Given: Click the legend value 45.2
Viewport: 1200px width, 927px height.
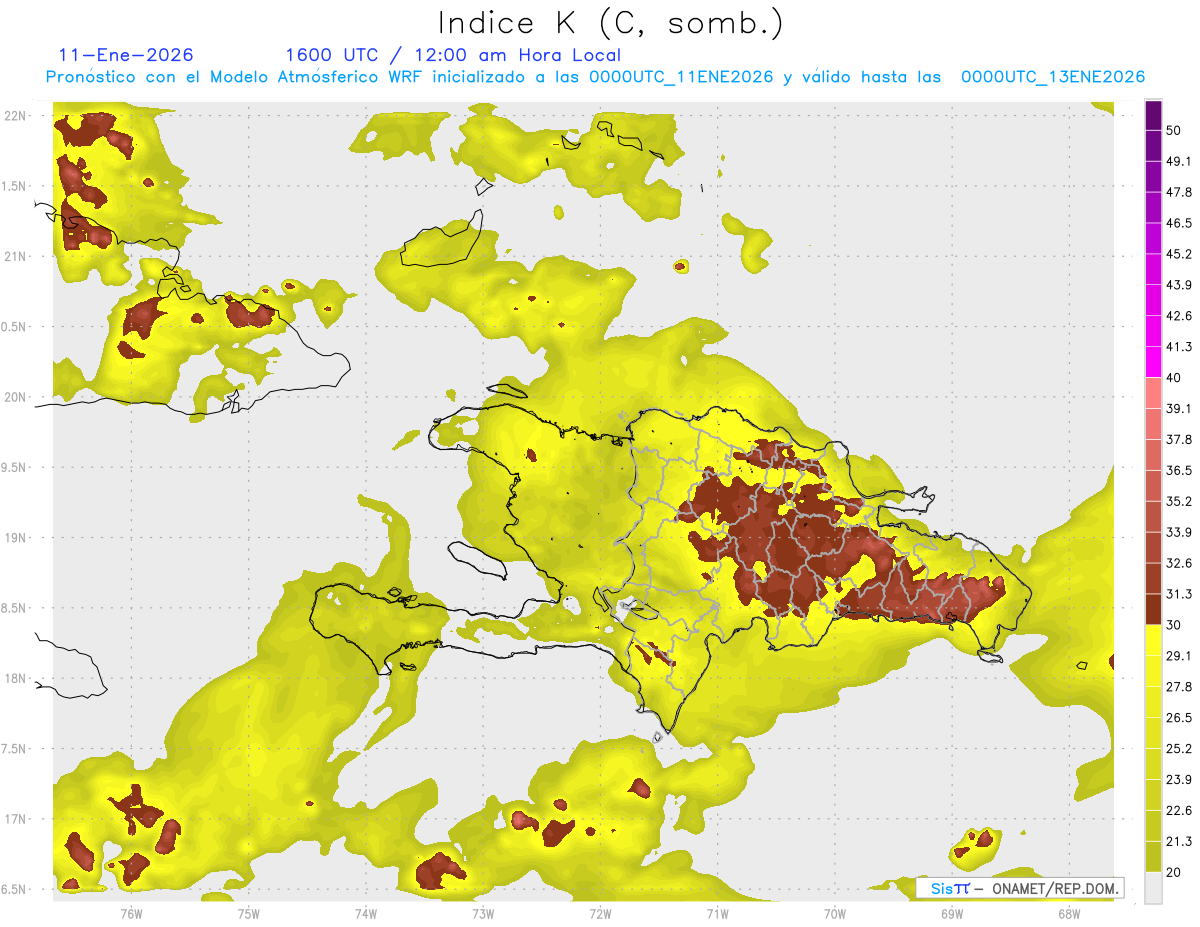Looking at the screenshot, I should (1180, 254).
